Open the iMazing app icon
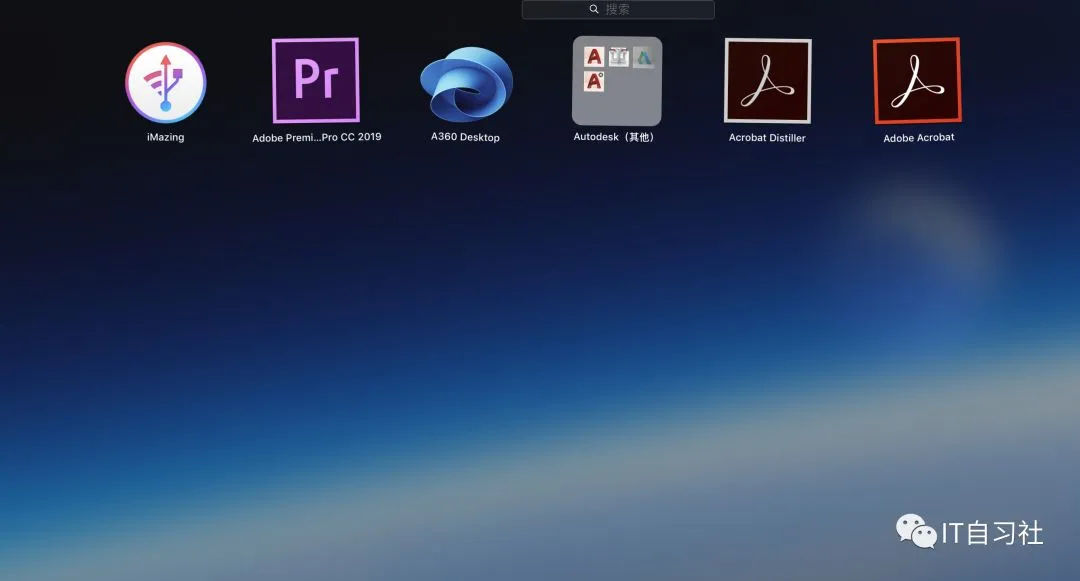The image size is (1080, 581). point(165,83)
